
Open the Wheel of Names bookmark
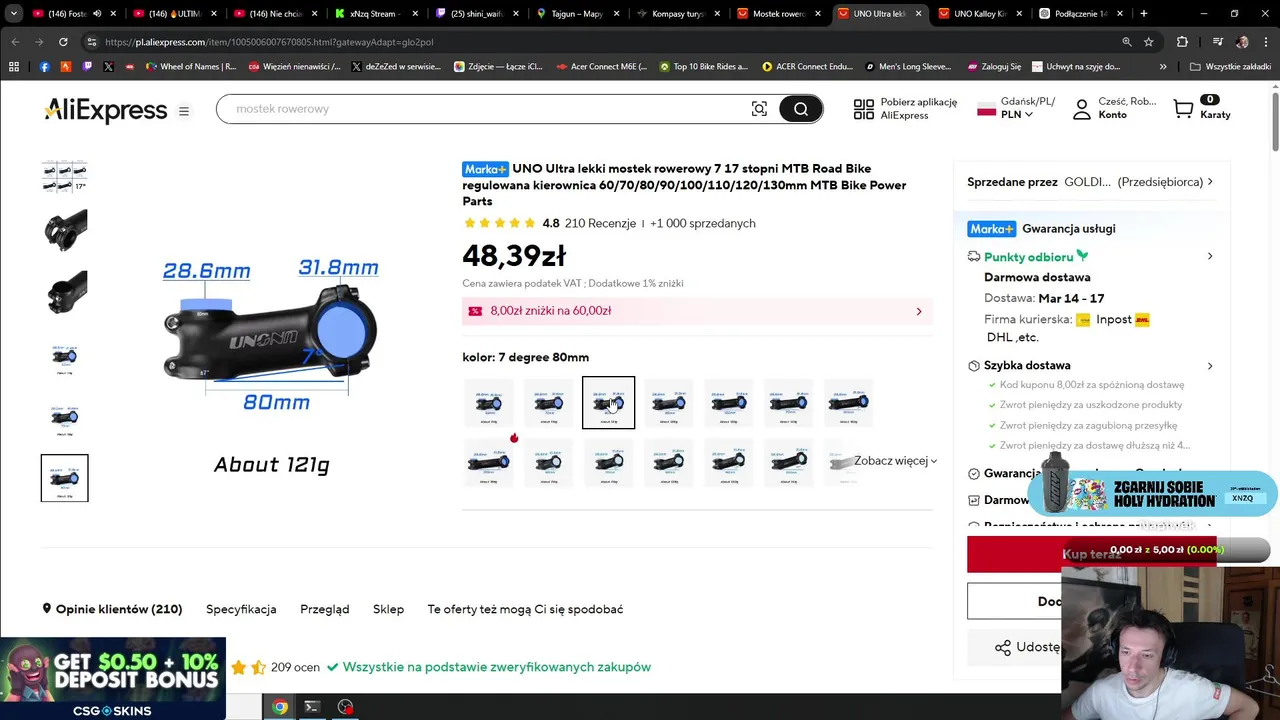[191, 67]
